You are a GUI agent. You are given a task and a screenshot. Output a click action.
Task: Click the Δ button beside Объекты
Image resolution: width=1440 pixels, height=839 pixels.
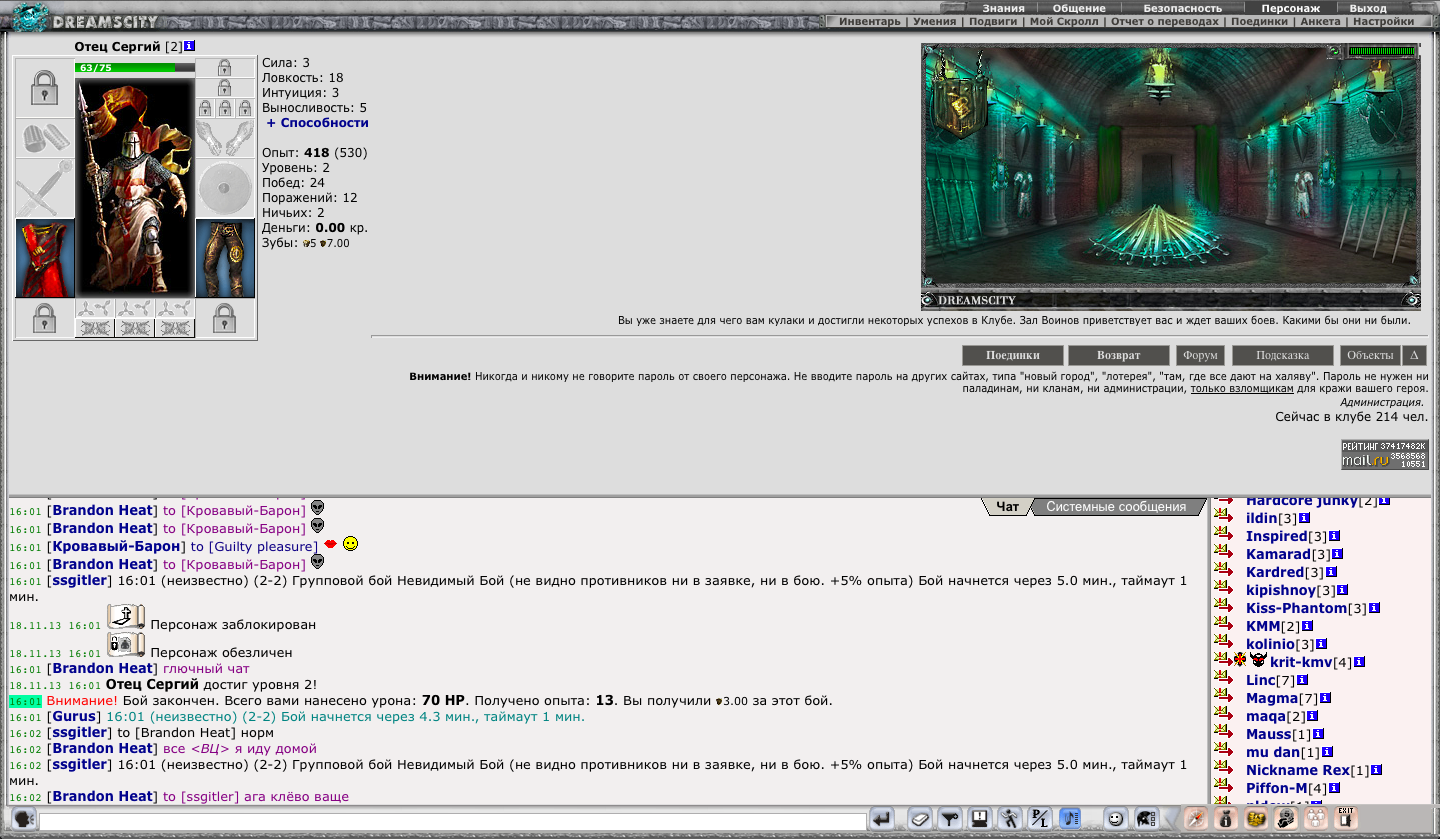coord(1415,355)
